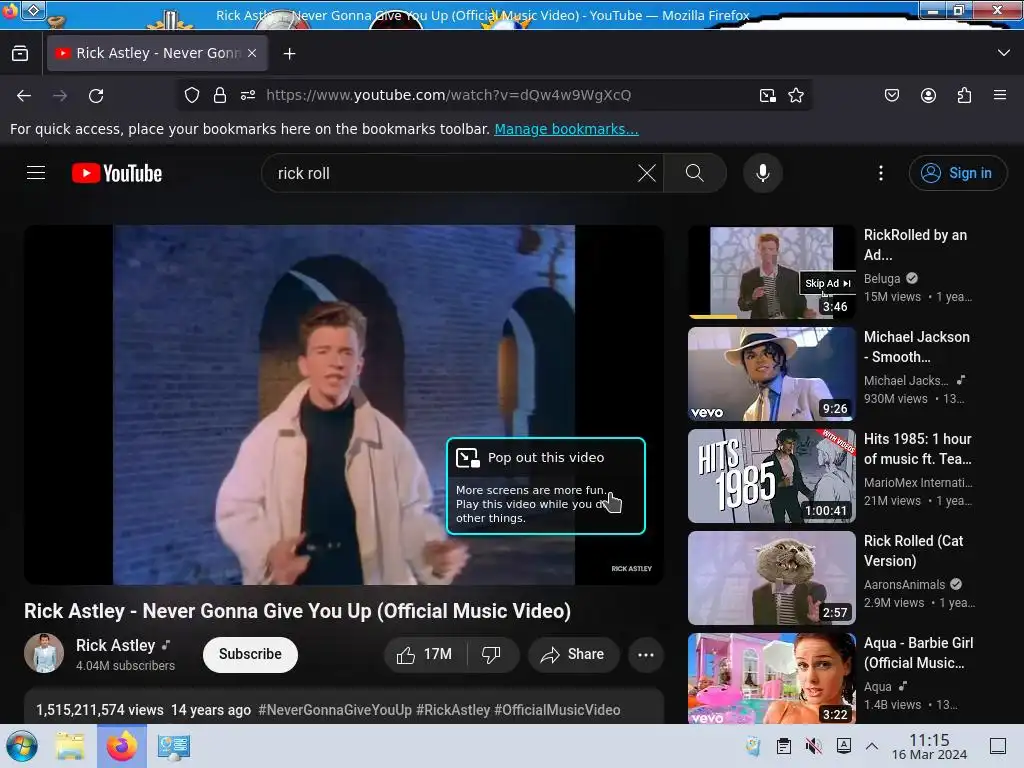Screen dimensions: 1024x768
Task: Go to YouTube home via logo
Action: pos(117,173)
